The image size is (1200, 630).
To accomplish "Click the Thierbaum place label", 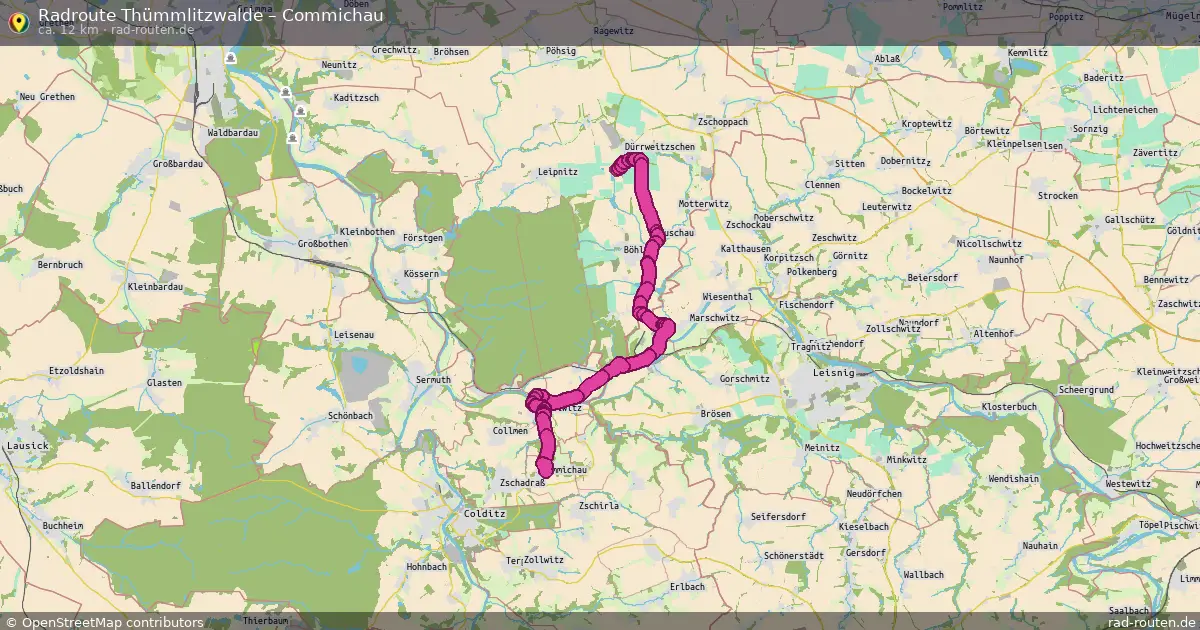I will [265, 620].
